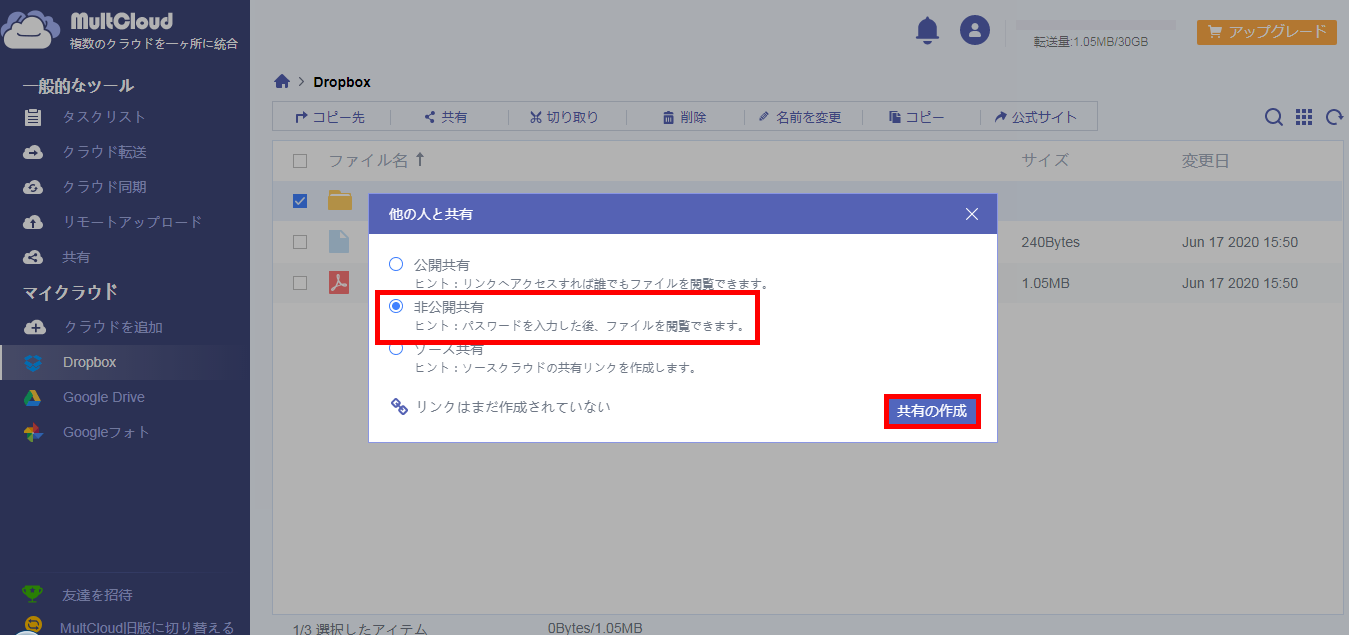Select 非公開共有 radio option
This screenshot has width=1349, height=635.
tap(396, 306)
